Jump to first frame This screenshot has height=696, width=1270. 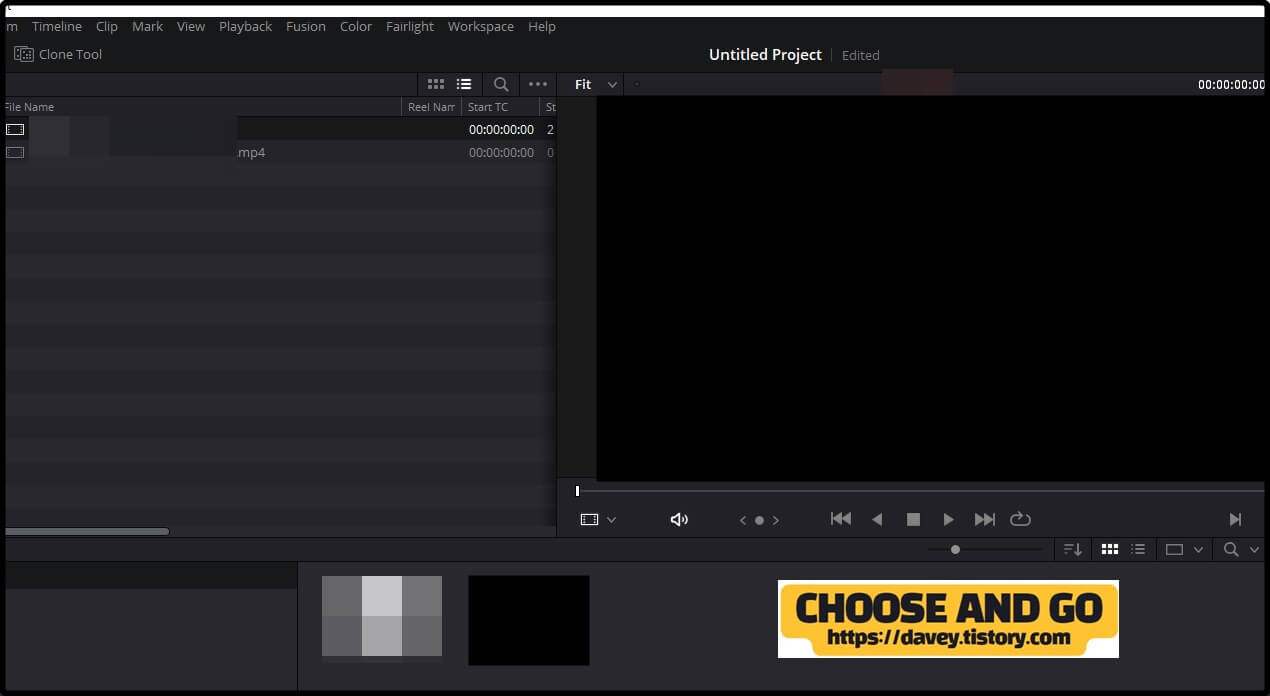[x=841, y=519]
